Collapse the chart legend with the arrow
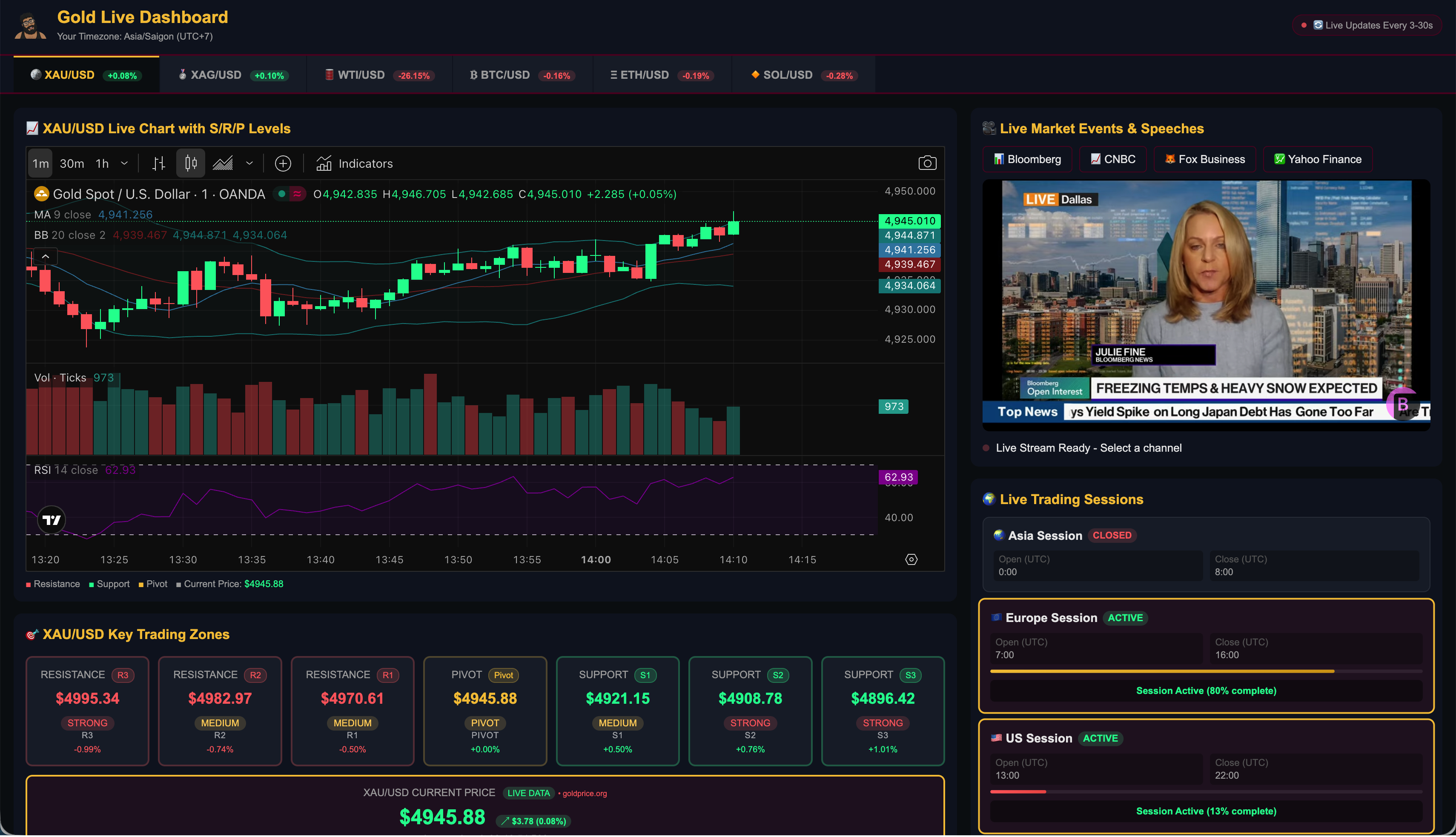Image resolution: width=1456 pixels, height=837 pixels. click(46, 256)
